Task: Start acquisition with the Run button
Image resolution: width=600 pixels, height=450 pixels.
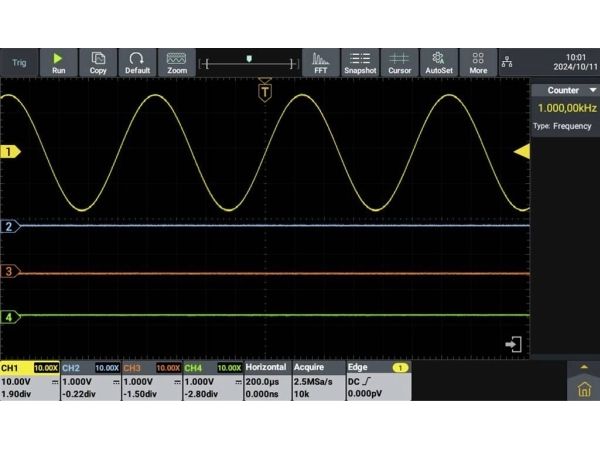Action: click(x=59, y=63)
